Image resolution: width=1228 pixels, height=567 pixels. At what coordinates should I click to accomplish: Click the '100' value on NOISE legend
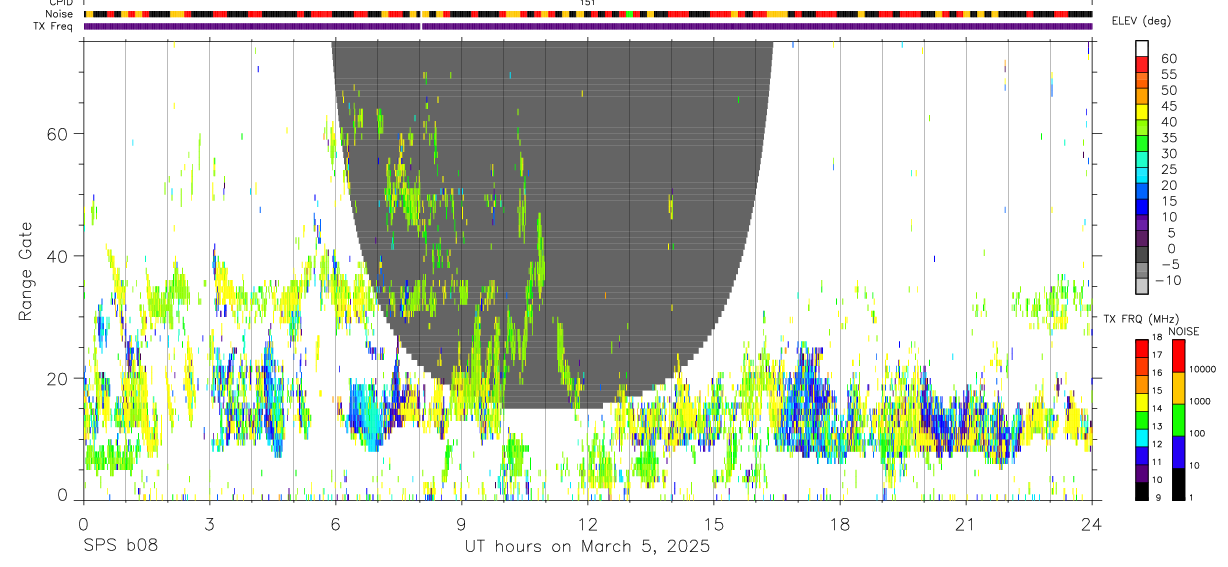click(x=1198, y=433)
